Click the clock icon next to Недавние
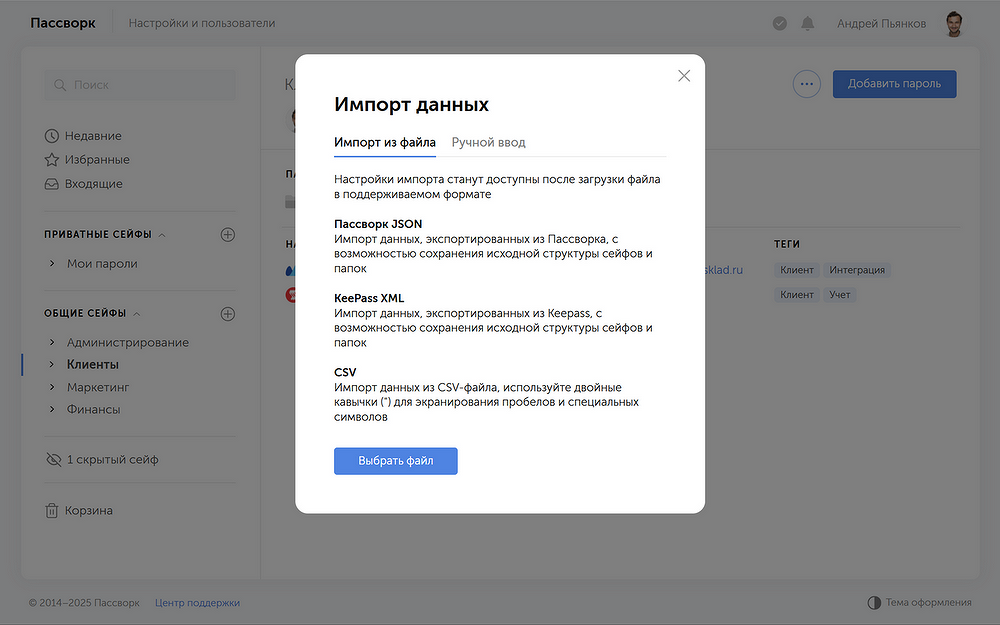The width and height of the screenshot is (1000, 625). click(52, 136)
